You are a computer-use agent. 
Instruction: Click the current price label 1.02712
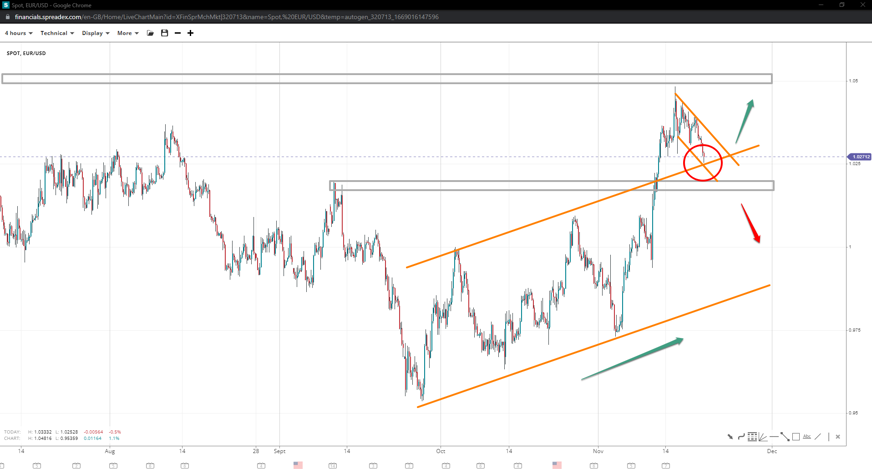tap(859, 157)
